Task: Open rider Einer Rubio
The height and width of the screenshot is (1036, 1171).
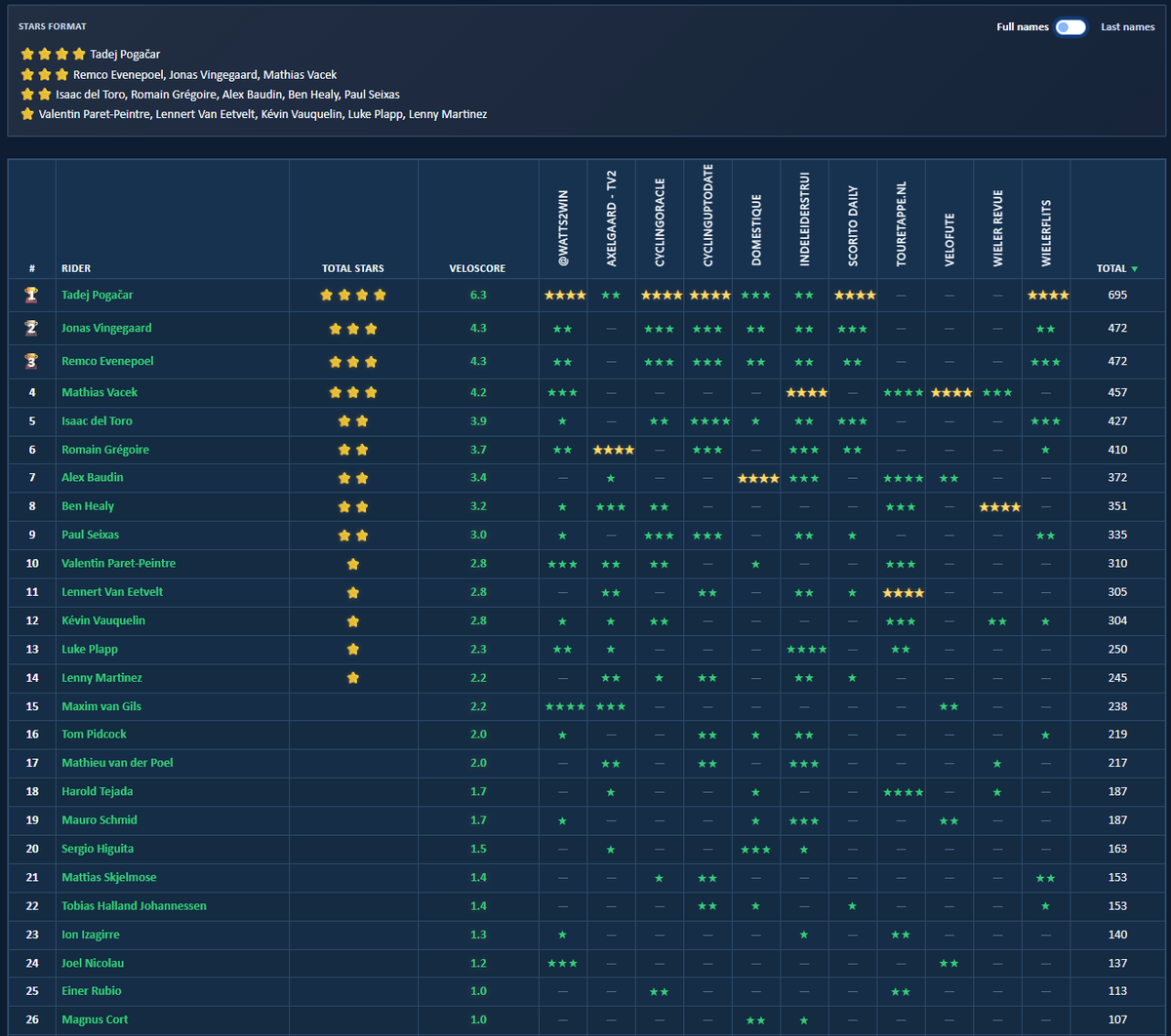Action: point(92,991)
